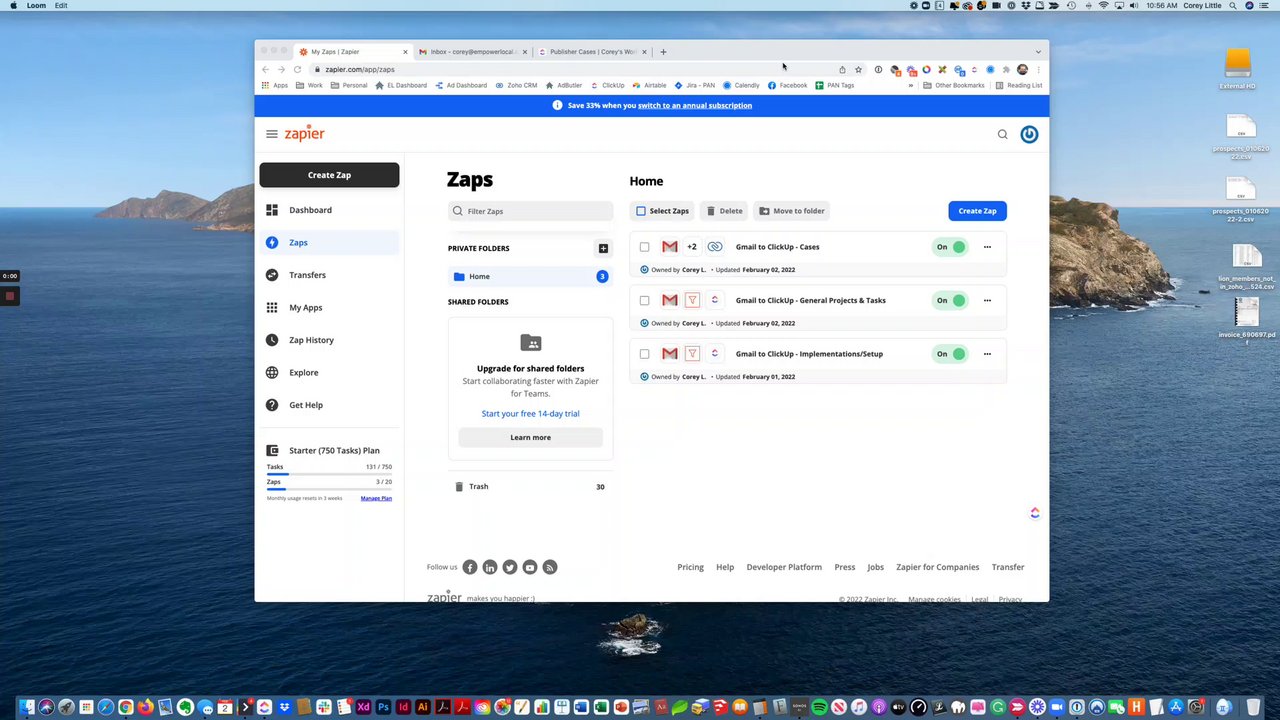Go to Dashboard in the sidebar
This screenshot has width=1280, height=720.
[329, 210]
